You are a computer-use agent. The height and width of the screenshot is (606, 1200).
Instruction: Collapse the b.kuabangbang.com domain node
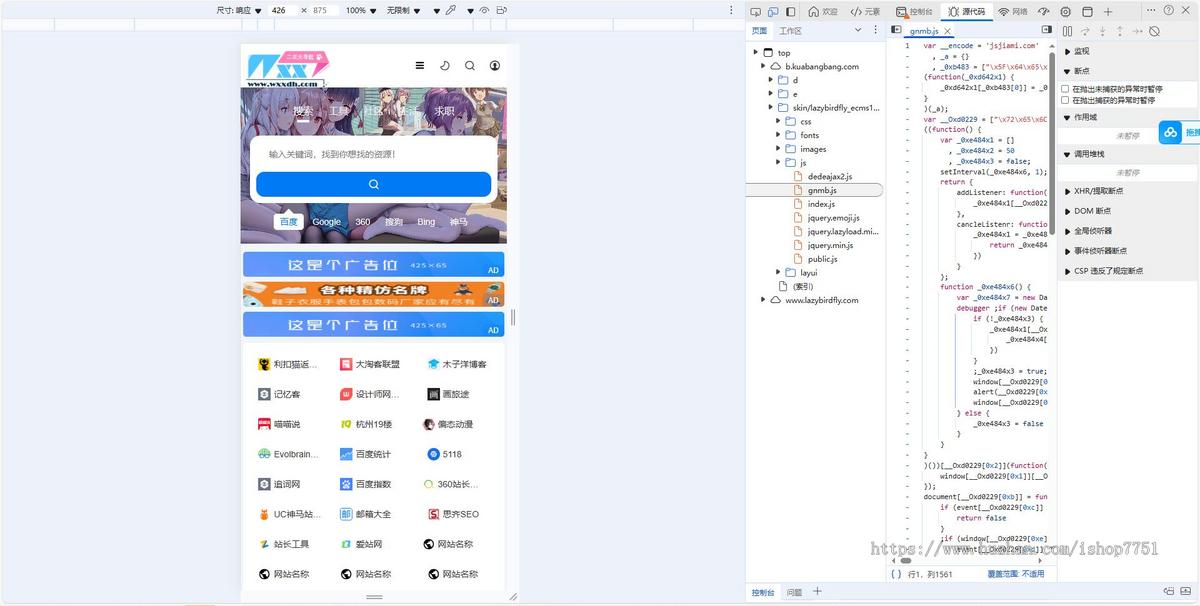(762, 66)
